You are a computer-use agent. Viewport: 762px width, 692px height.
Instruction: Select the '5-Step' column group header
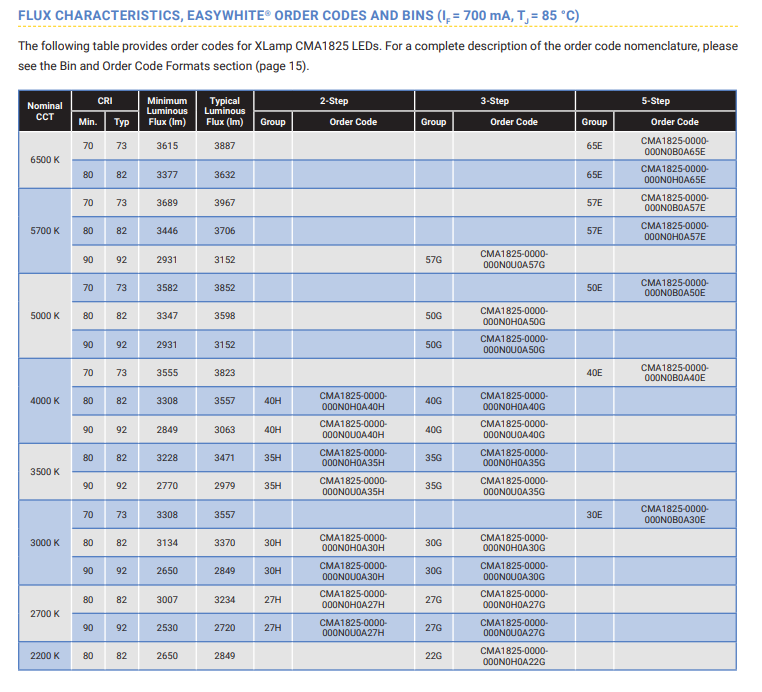coord(656,101)
